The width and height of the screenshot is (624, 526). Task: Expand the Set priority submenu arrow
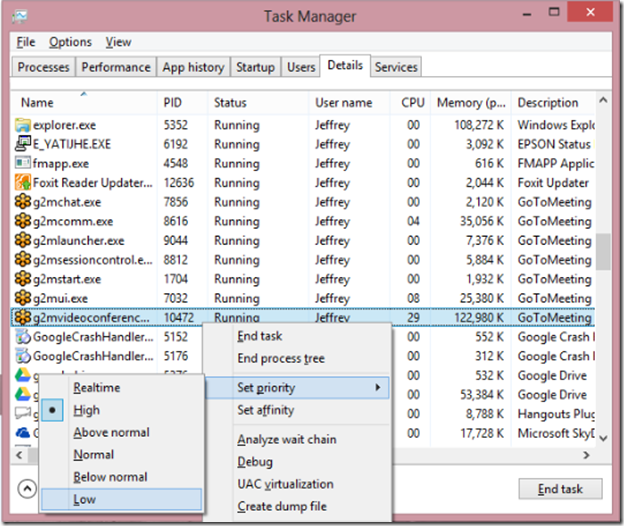pyautogui.click(x=378, y=387)
